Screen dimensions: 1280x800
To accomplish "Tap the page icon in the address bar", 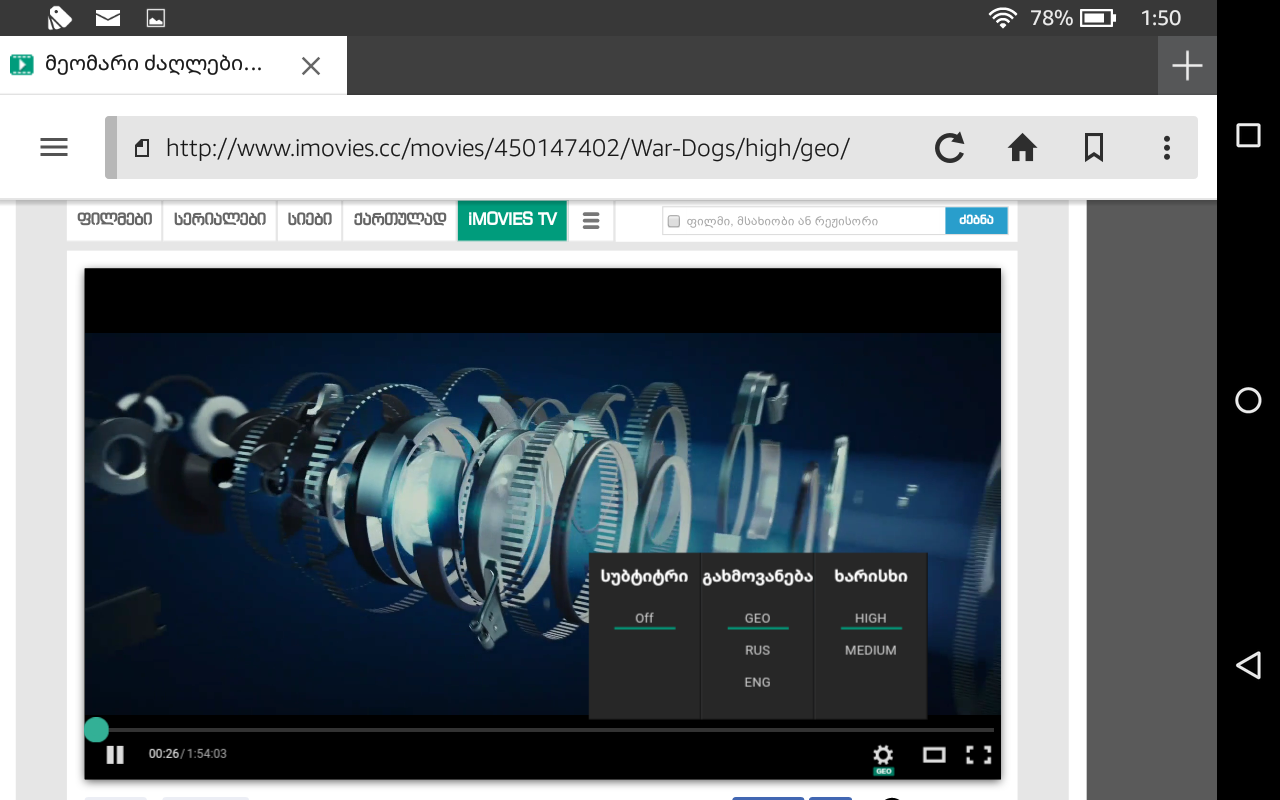I will coord(142,148).
